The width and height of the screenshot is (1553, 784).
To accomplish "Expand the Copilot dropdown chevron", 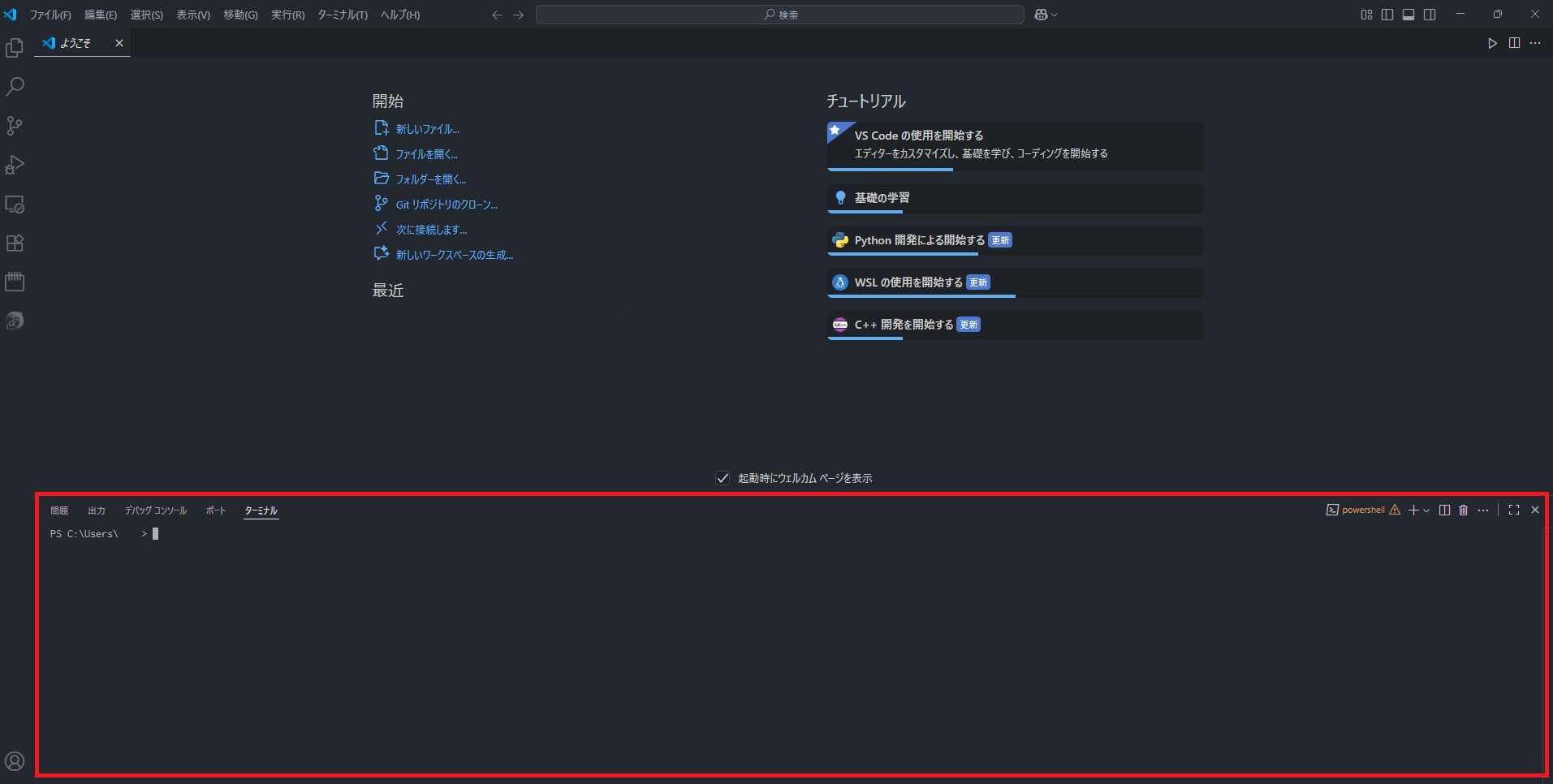I will (1054, 15).
